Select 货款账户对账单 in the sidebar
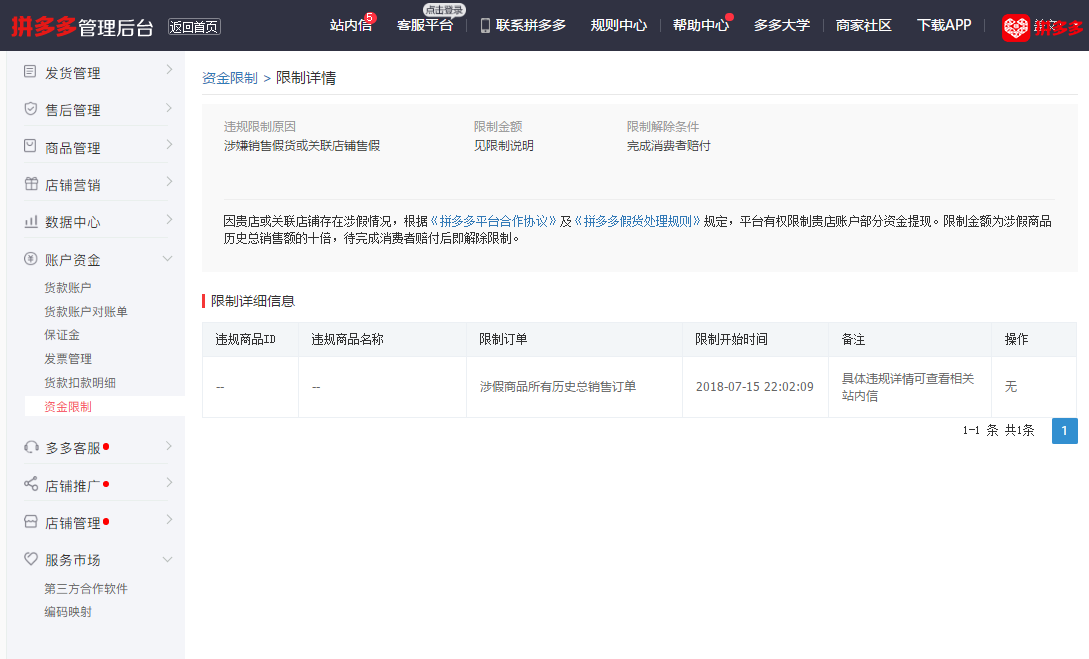1089x659 pixels. click(x=85, y=312)
